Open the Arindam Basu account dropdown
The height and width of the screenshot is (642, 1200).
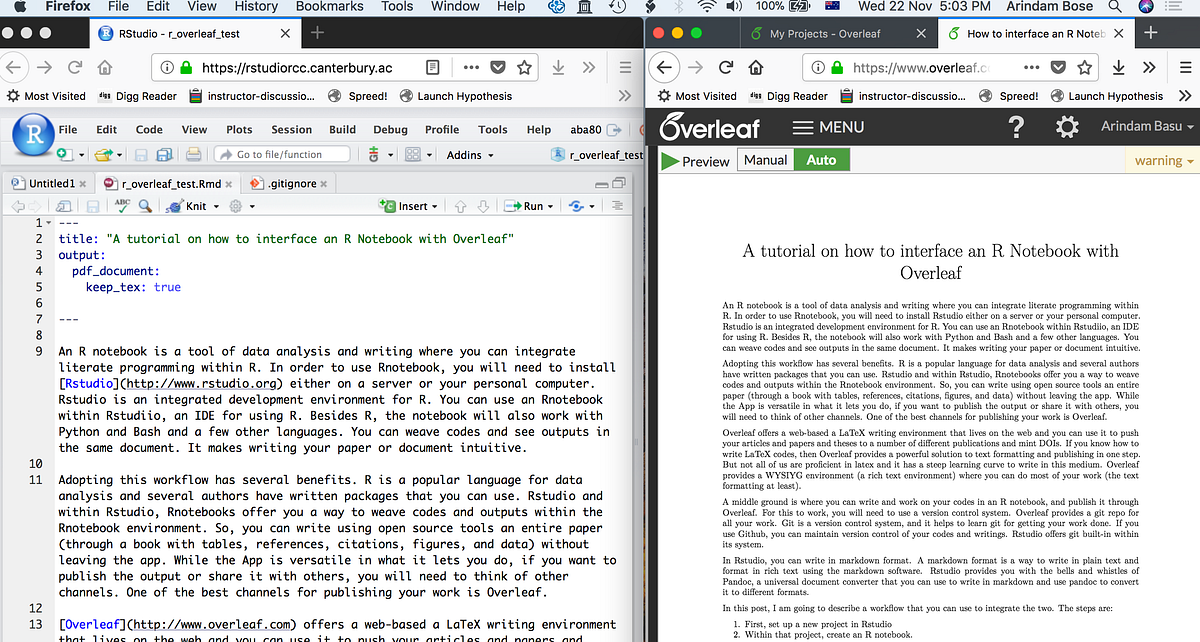(x=1147, y=127)
